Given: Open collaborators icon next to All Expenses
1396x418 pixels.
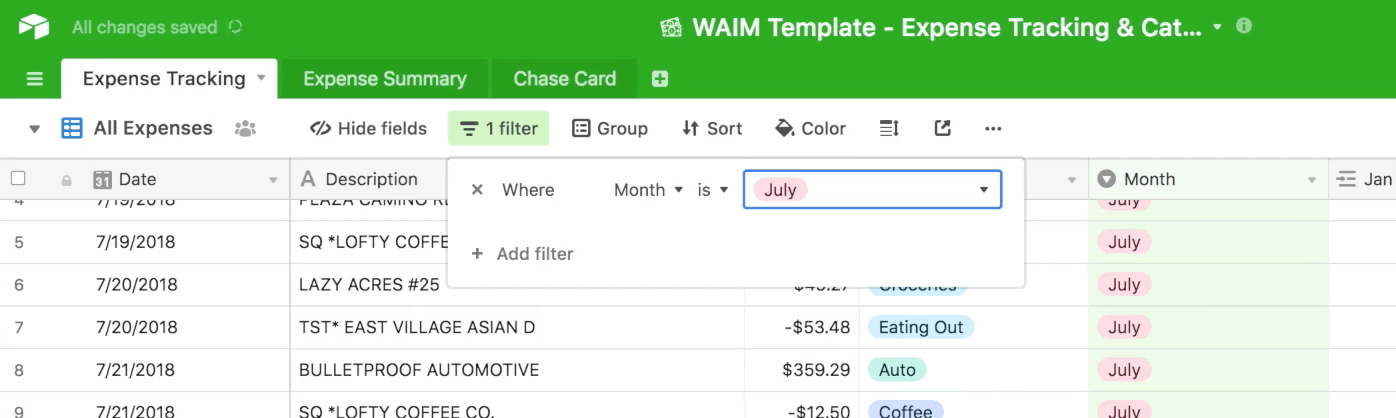Looking at the screenshot, I should pyautogui.click(x=245, y=128).
